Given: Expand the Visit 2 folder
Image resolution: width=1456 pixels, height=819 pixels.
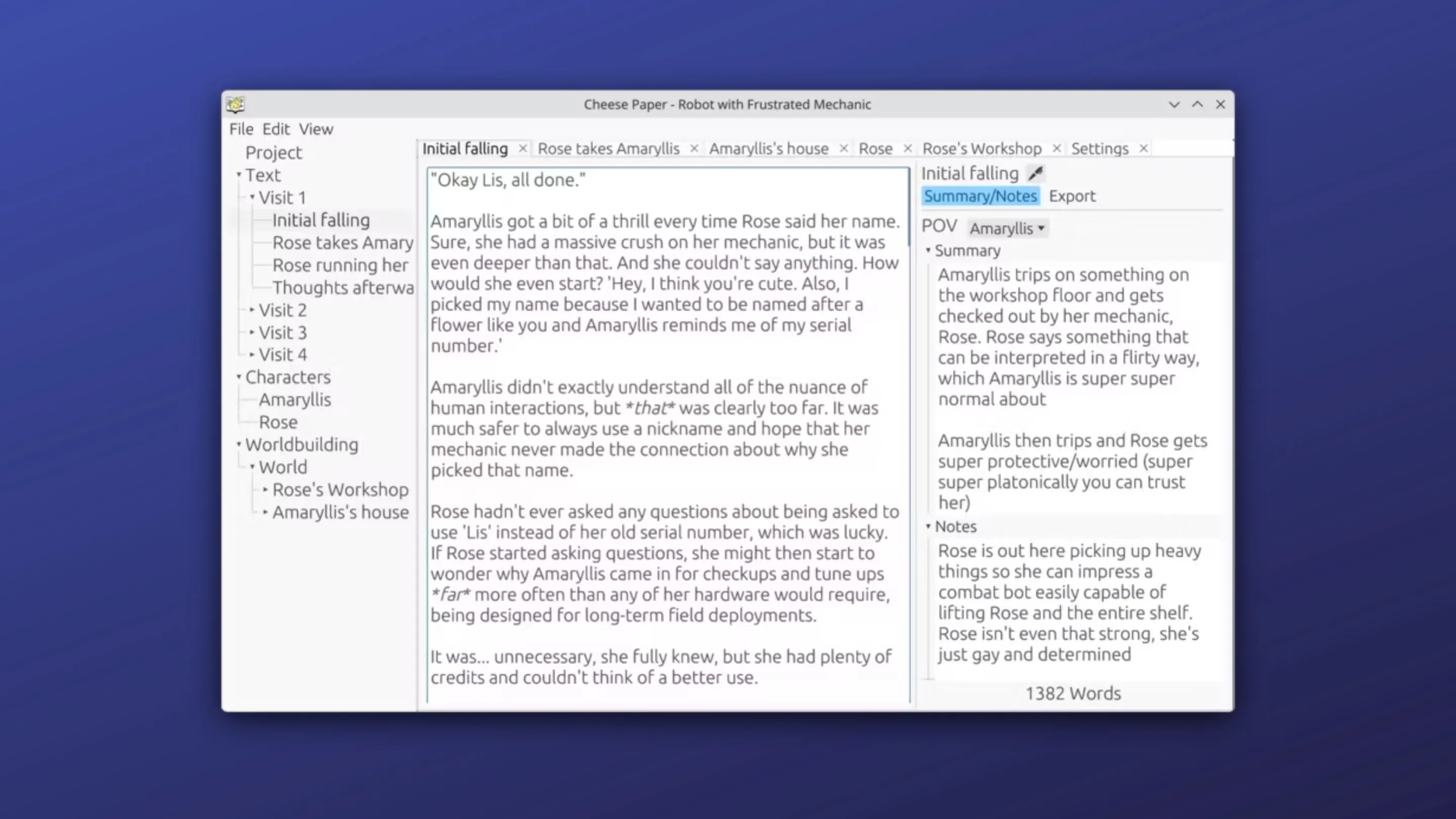Looking at the screenshot, I should [x=252, y=310].
